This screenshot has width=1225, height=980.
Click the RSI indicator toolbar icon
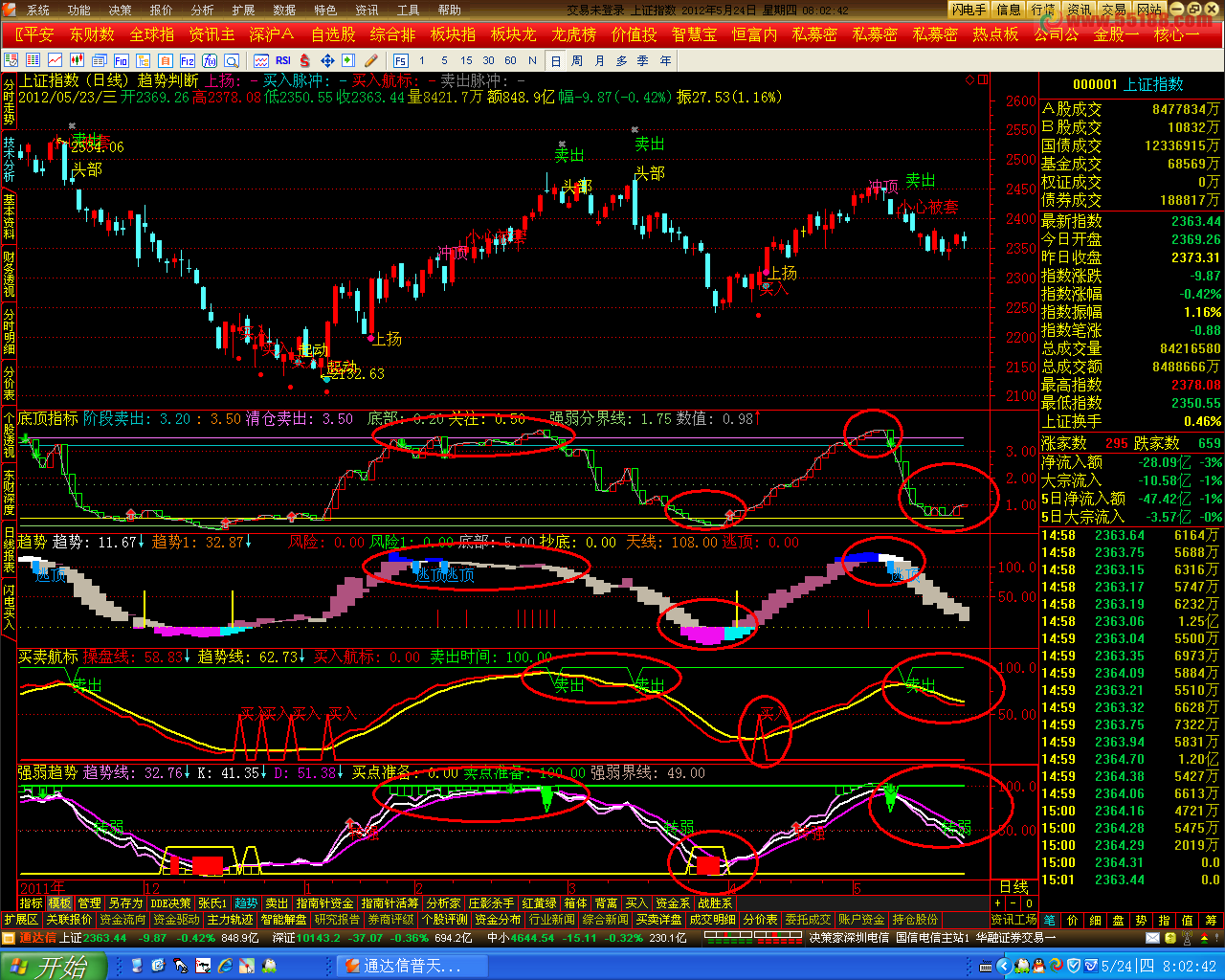point(283,60)
